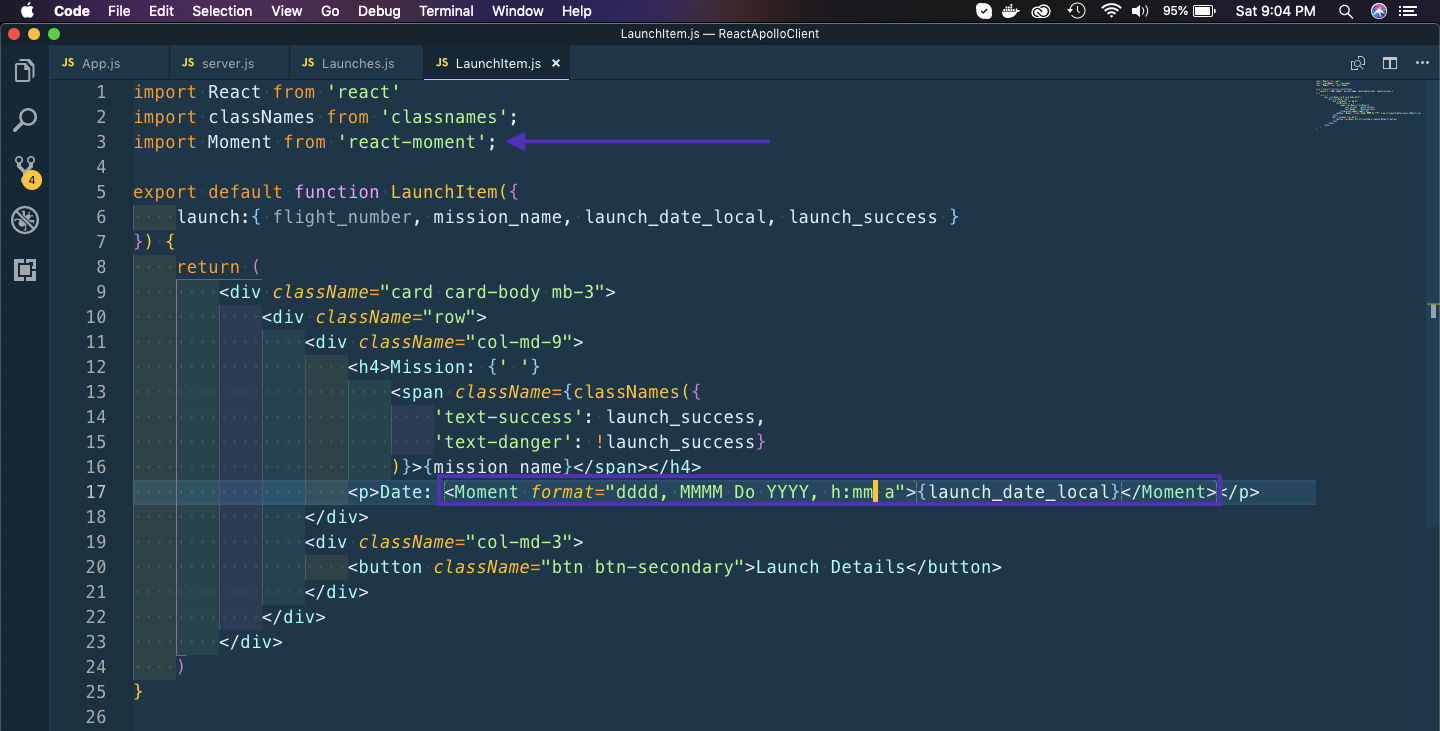Open Time Machine menu bar icon

tap(1077, 11)
